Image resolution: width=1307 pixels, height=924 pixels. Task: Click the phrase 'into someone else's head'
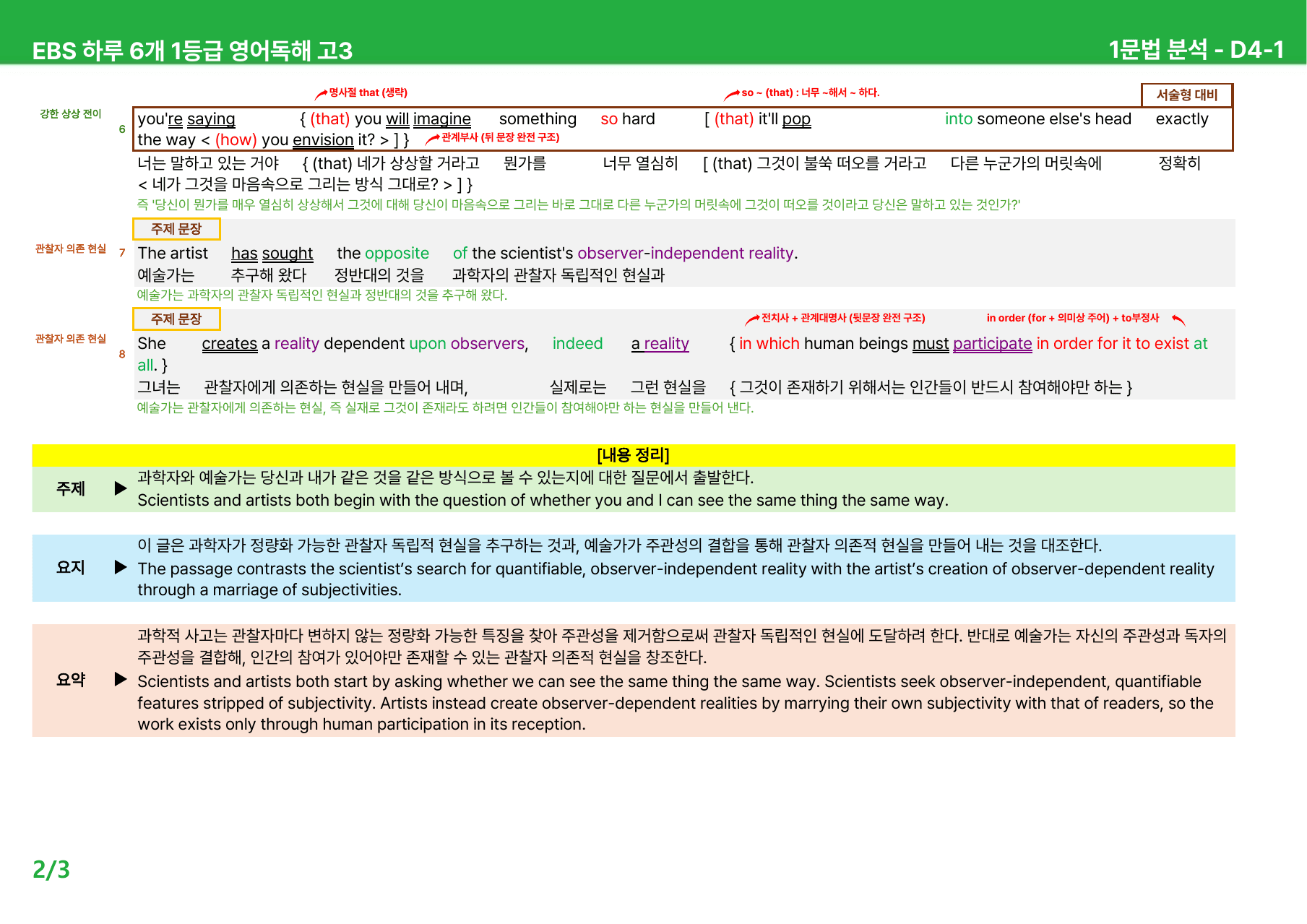pos(1038,118)
